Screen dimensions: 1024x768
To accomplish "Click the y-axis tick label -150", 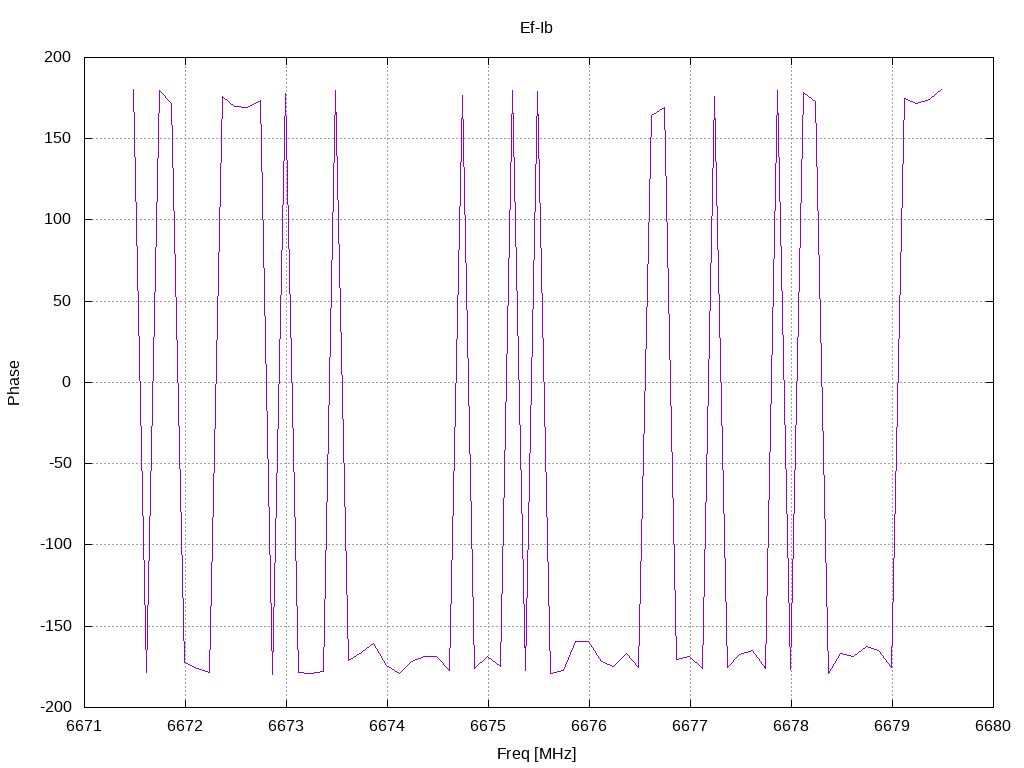I will (56, 626).
